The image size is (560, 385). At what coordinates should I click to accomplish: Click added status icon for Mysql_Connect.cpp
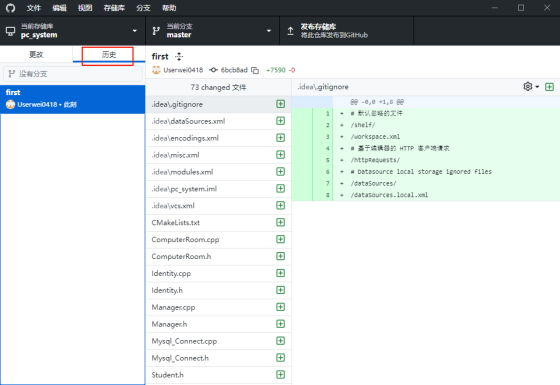pos(281,340)
